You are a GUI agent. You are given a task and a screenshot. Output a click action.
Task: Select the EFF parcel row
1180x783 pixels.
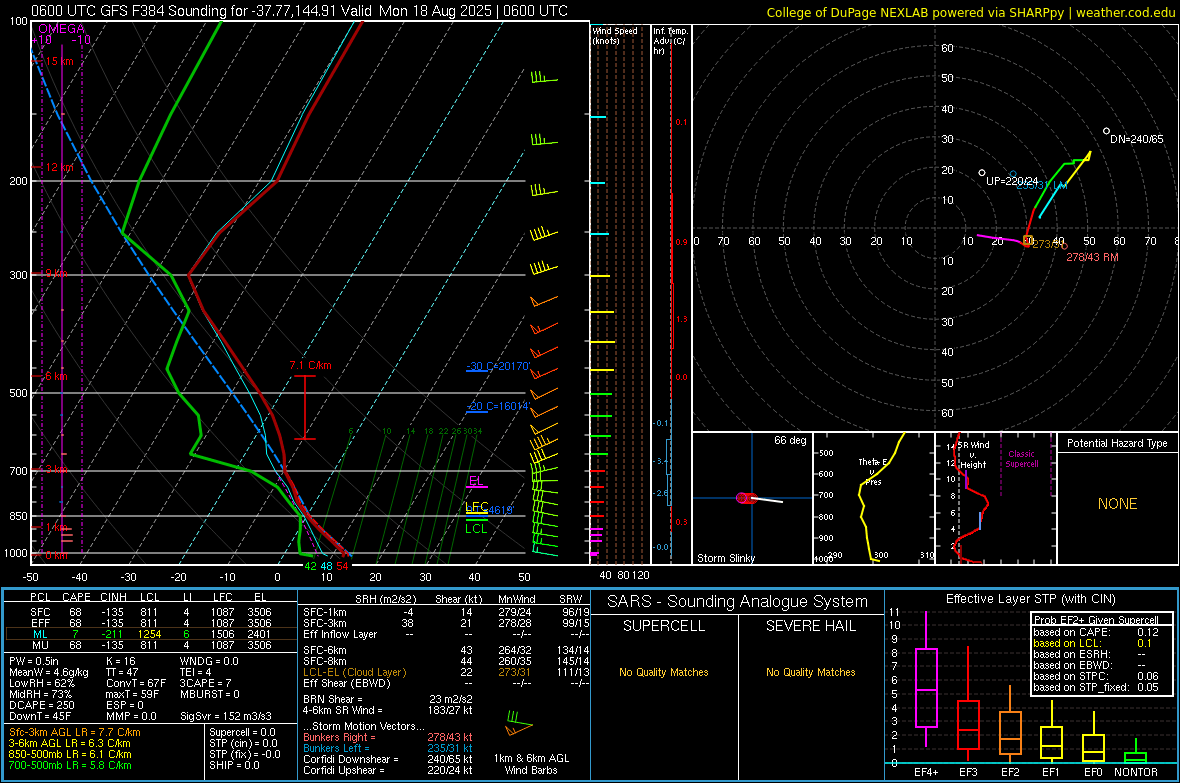point(151,623)
